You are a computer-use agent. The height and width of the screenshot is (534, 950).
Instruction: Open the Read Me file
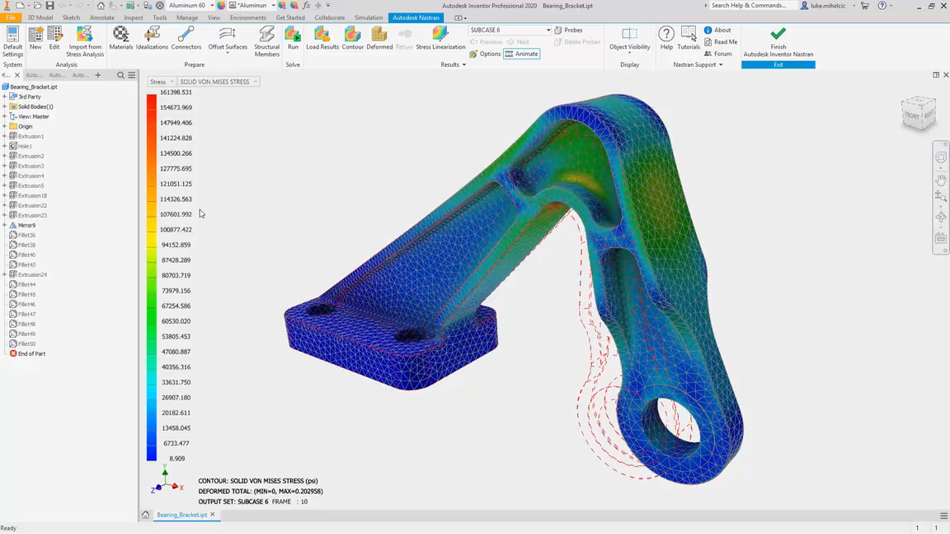point(721,42)
